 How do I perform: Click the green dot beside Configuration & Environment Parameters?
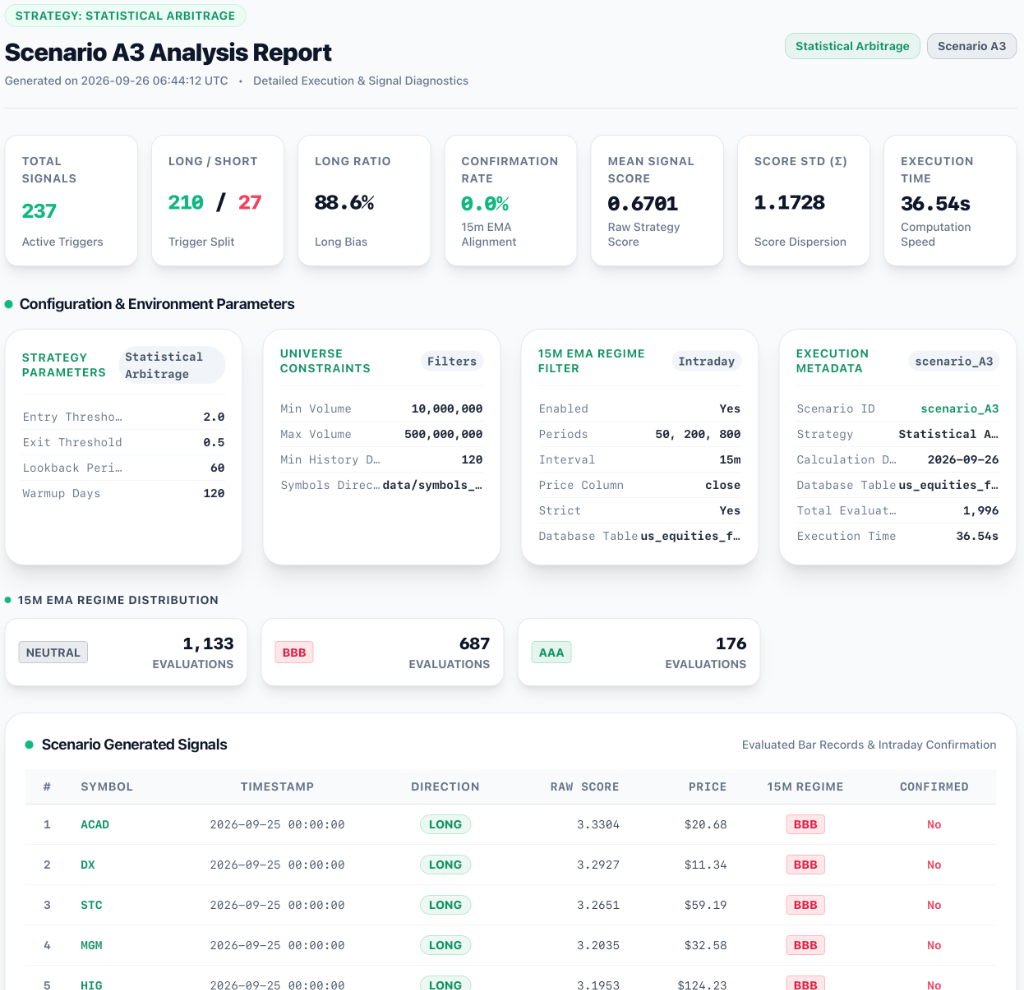[x=8, y=304]
